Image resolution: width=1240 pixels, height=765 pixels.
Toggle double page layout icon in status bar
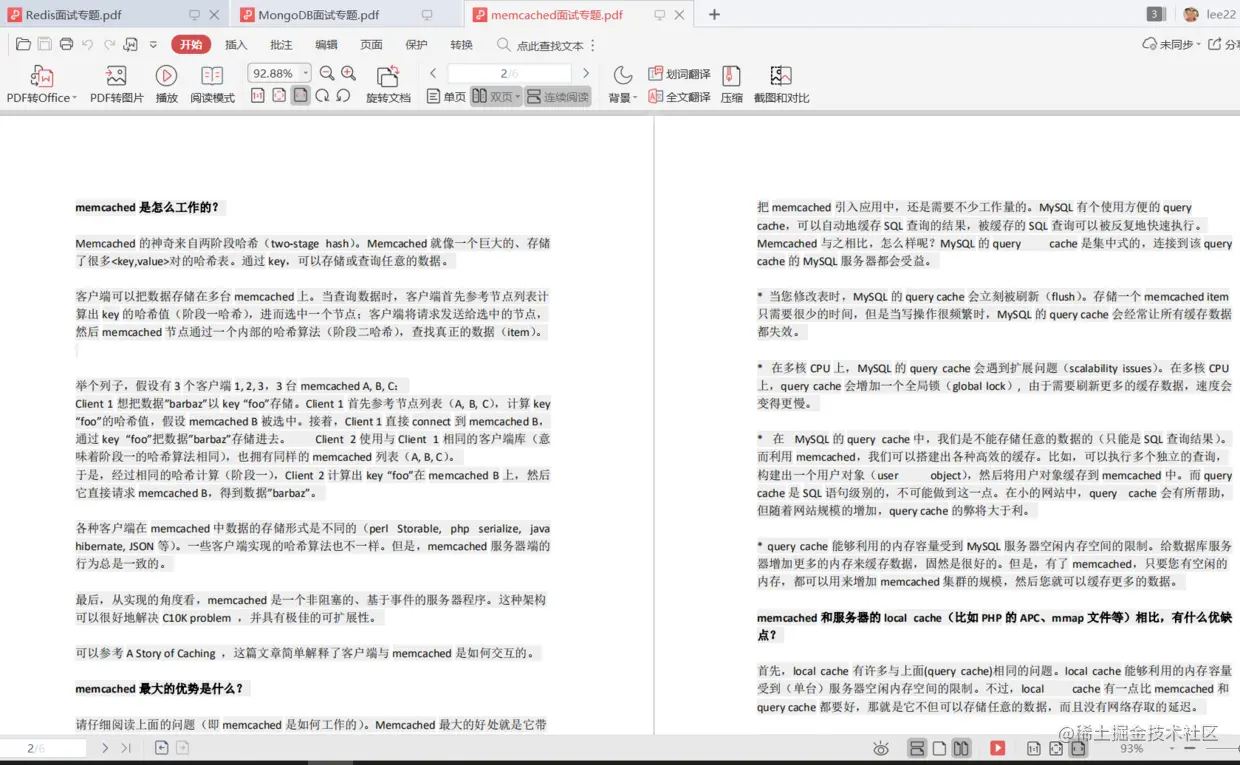tap(961, 748)
